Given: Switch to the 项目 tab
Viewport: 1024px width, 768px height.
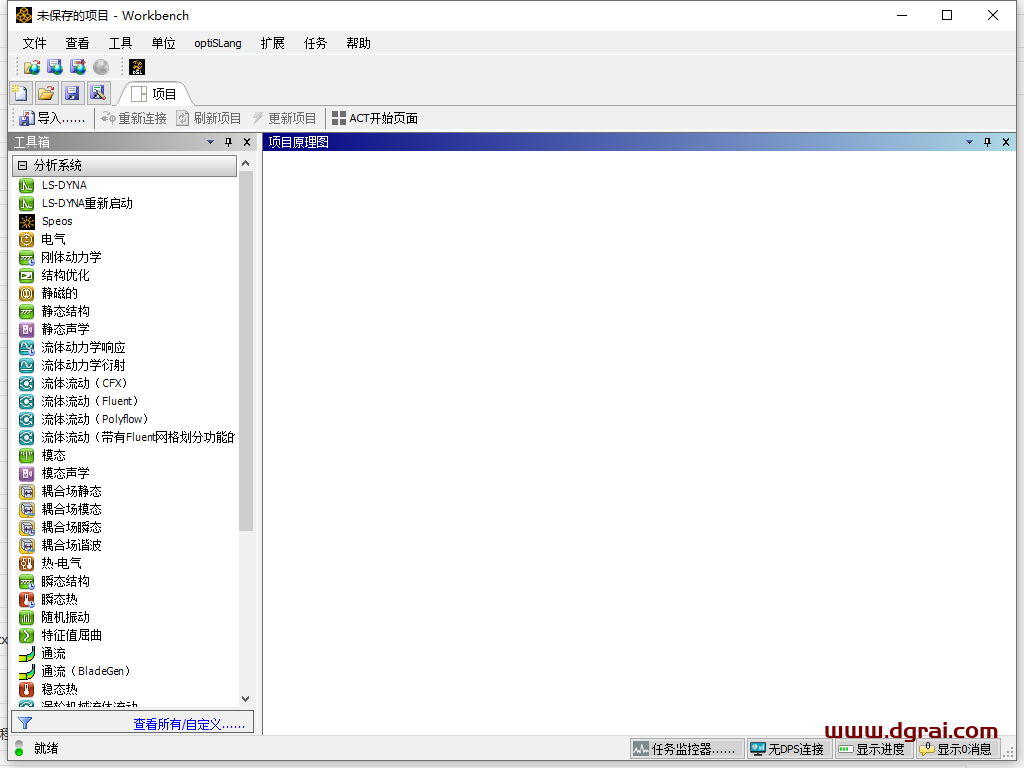Looking at the screenshot, I should pos(154,94).
